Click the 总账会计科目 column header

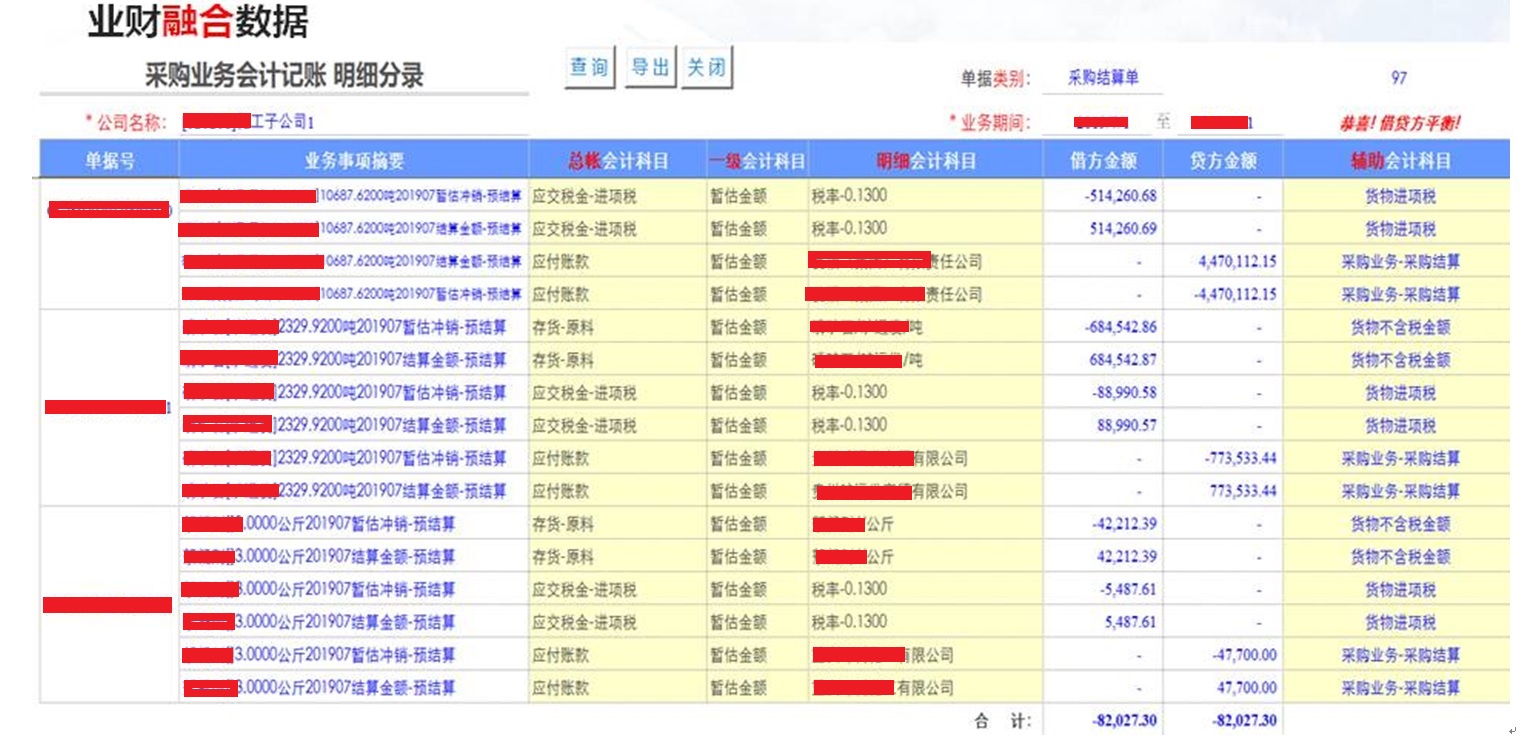point(617,160)
